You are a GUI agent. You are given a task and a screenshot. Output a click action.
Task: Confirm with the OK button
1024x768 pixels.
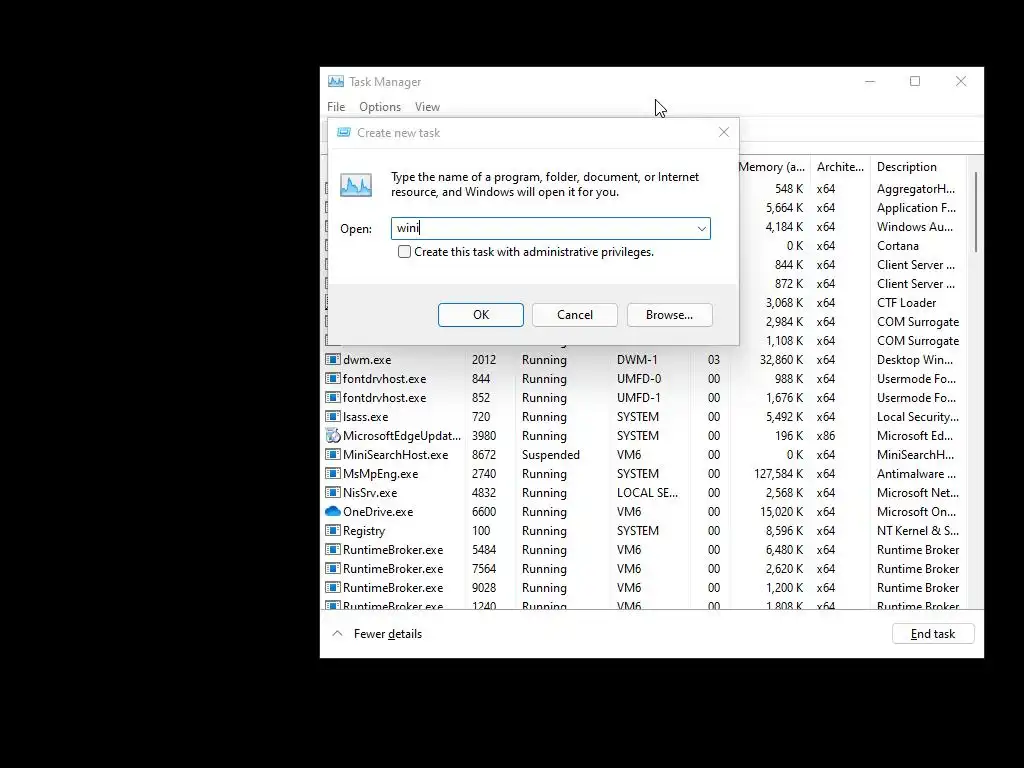pyautogui.click(x=481, y=315)
